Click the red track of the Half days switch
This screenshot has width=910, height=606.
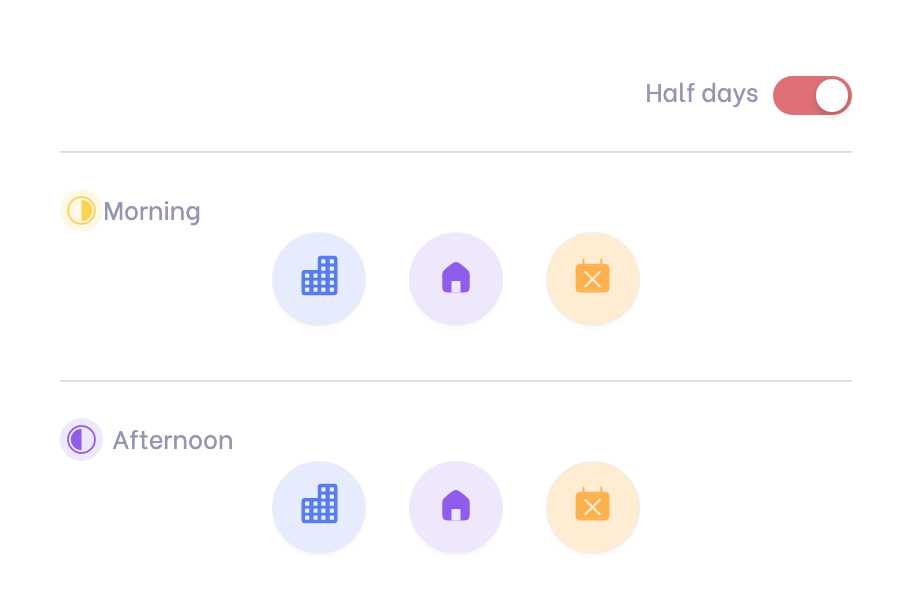pos(791,95)
